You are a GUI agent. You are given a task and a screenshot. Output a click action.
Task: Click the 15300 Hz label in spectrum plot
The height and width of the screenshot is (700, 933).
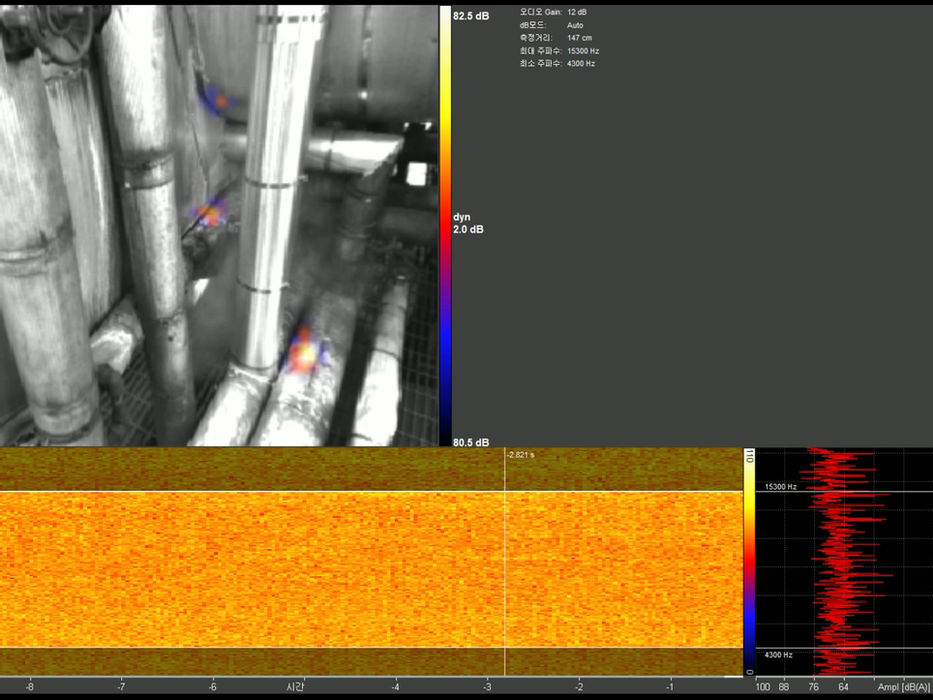pos(780,487)
